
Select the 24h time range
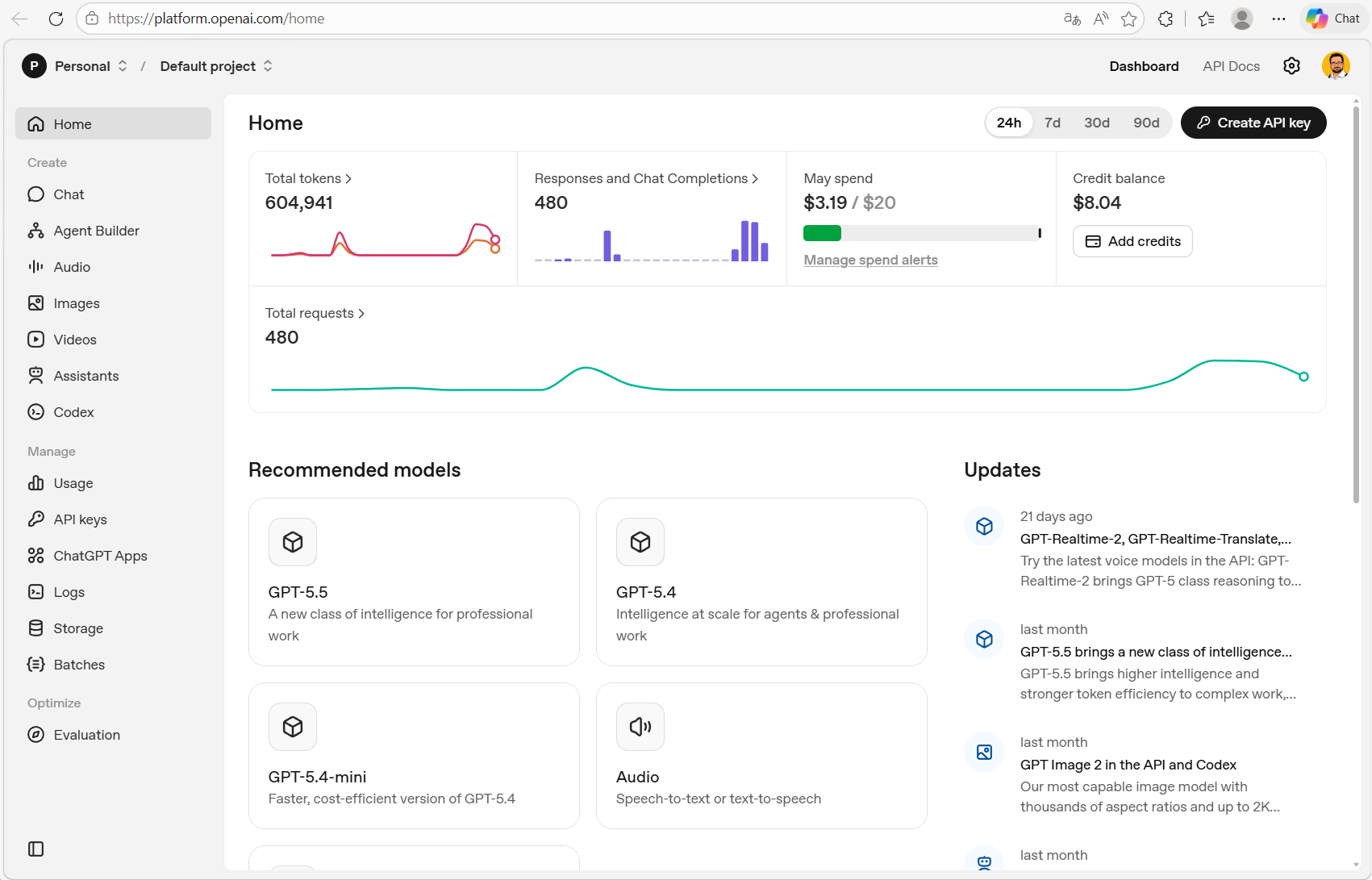tap(1009, 123)
